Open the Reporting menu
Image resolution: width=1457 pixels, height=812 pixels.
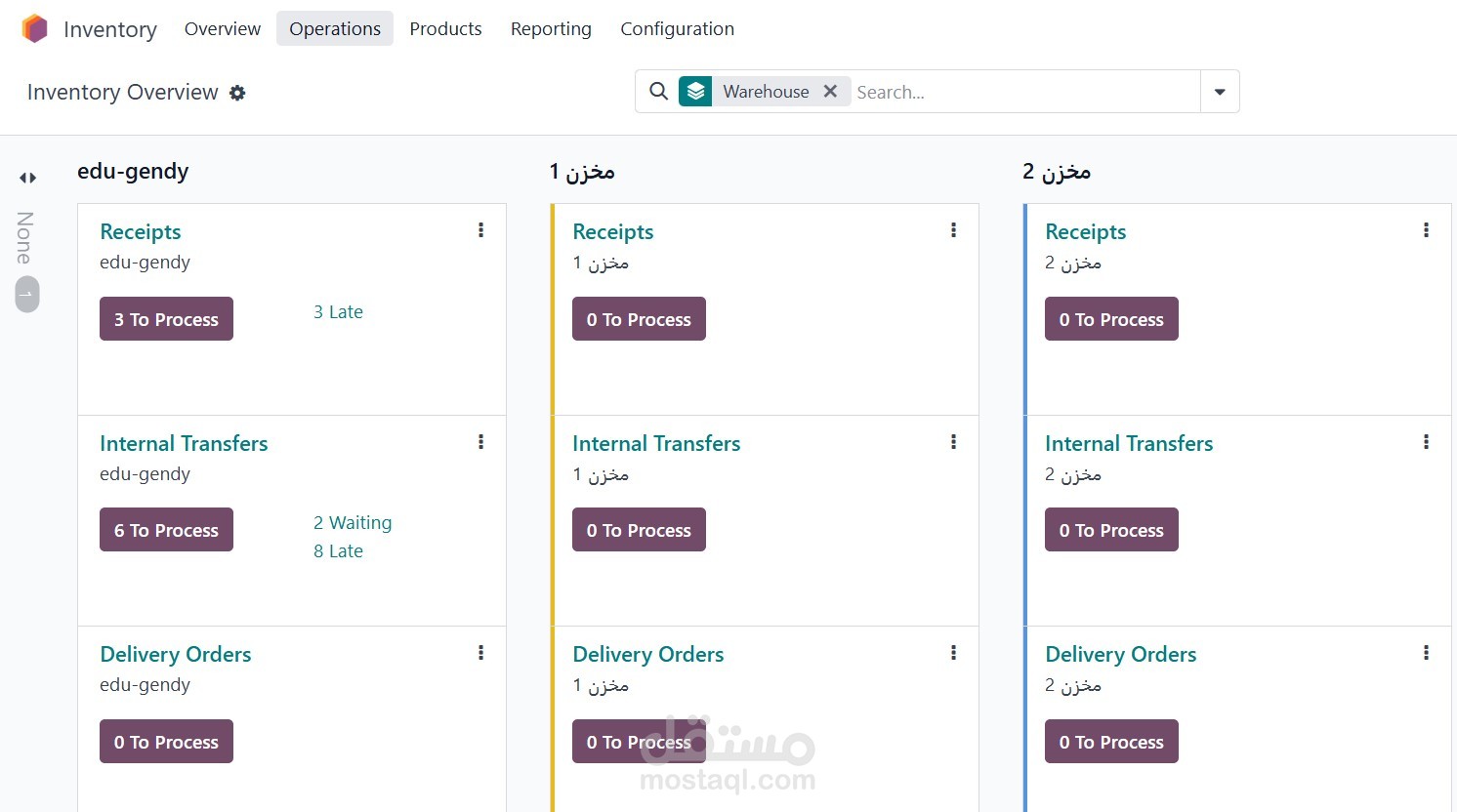[551, 28]
